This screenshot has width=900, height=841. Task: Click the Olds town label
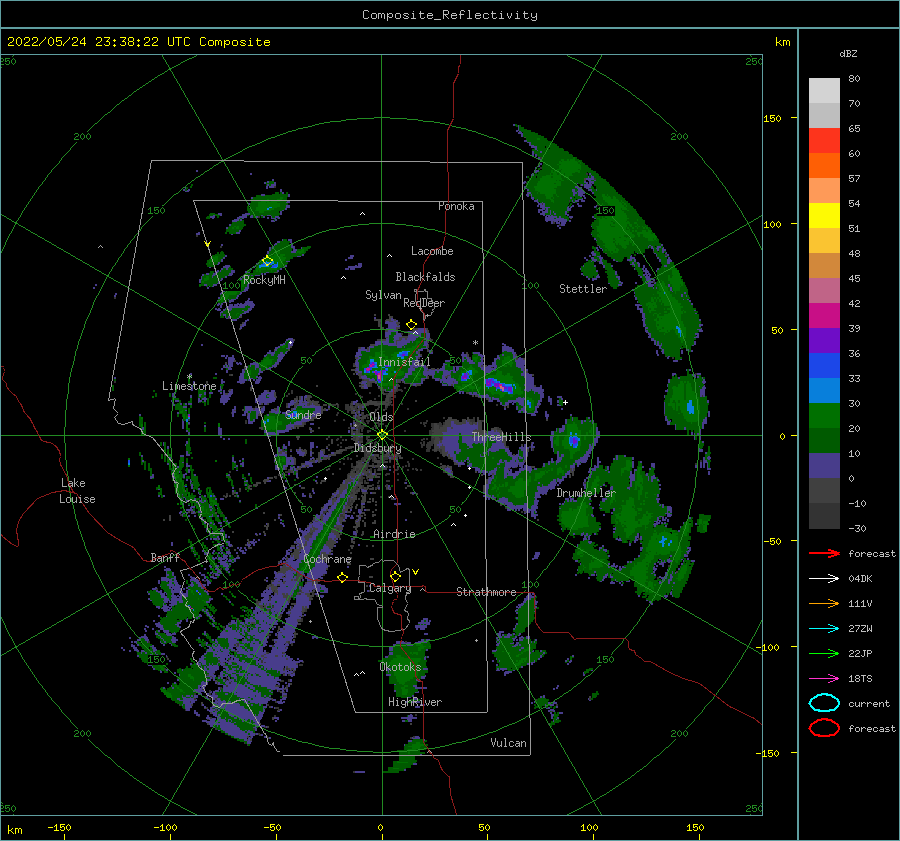pyautogui.click(x=381, y=417)
